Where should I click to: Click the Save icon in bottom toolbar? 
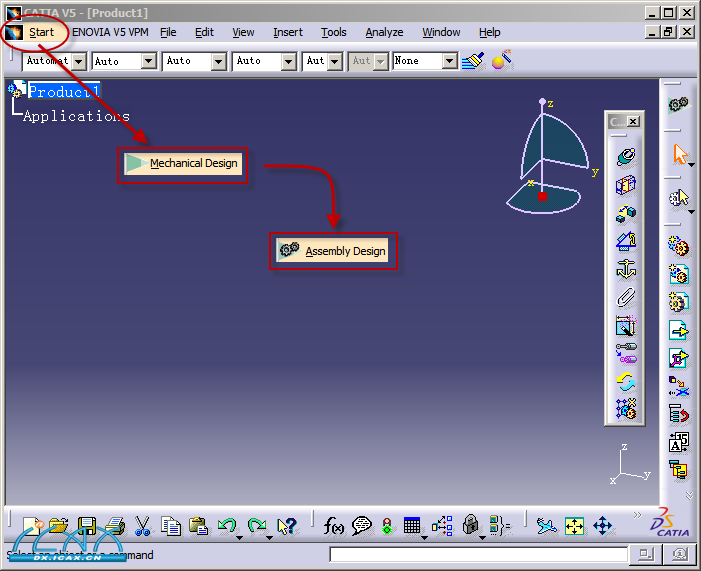click(x=87, y=525)
